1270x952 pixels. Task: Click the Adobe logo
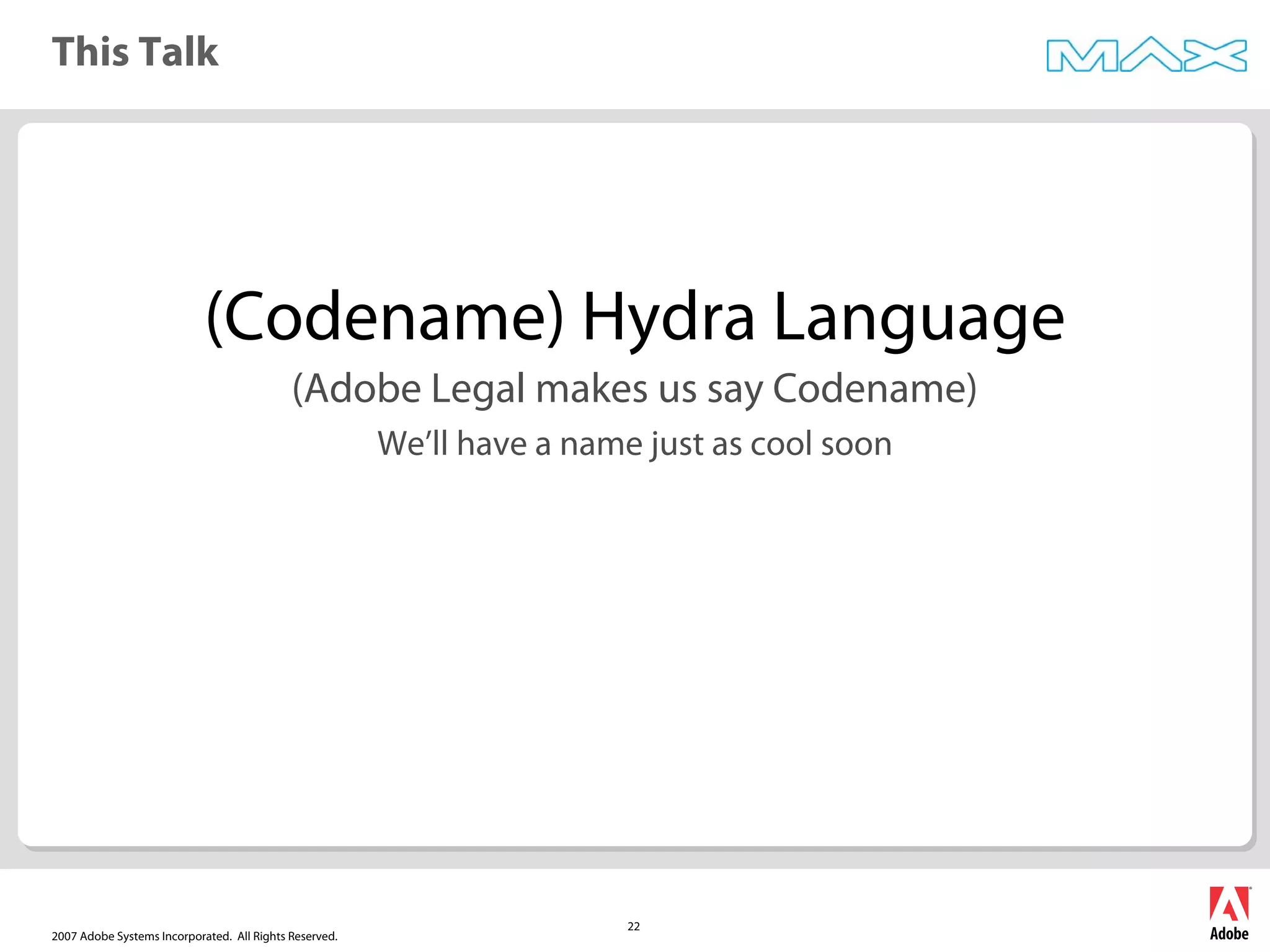[1229, 914]
